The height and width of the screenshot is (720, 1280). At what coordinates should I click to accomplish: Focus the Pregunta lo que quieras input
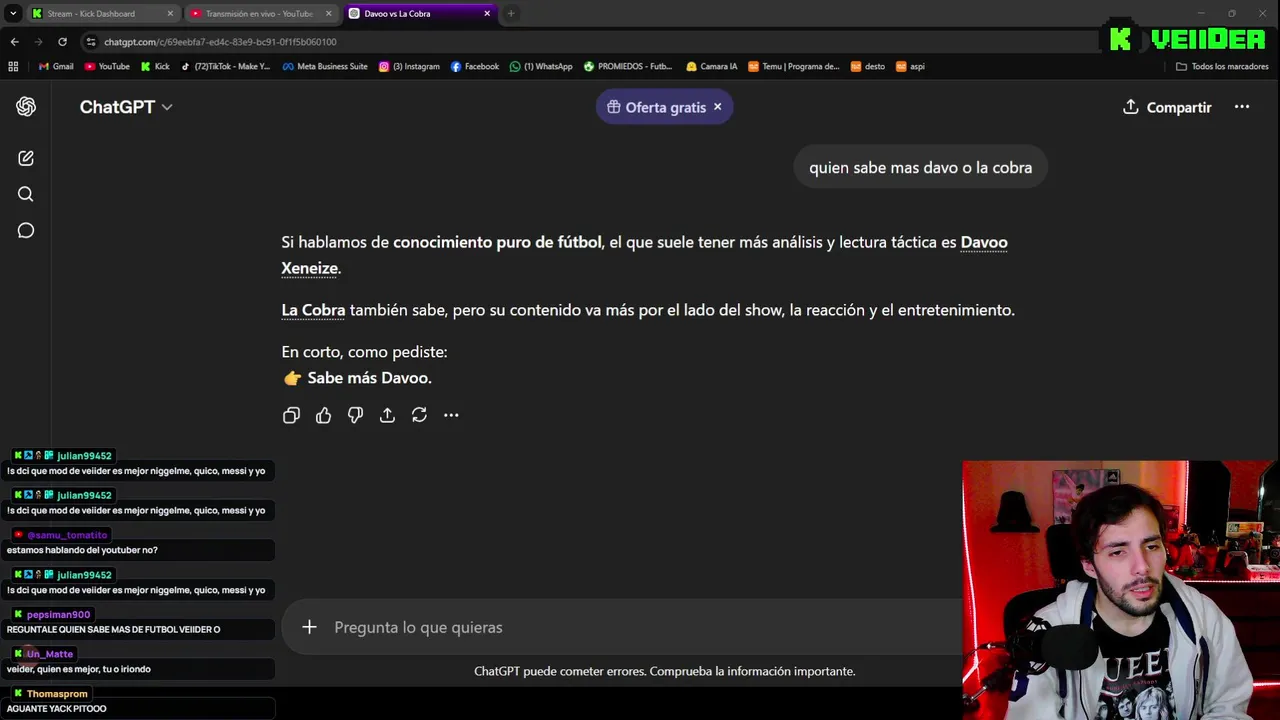coord(640,627)
